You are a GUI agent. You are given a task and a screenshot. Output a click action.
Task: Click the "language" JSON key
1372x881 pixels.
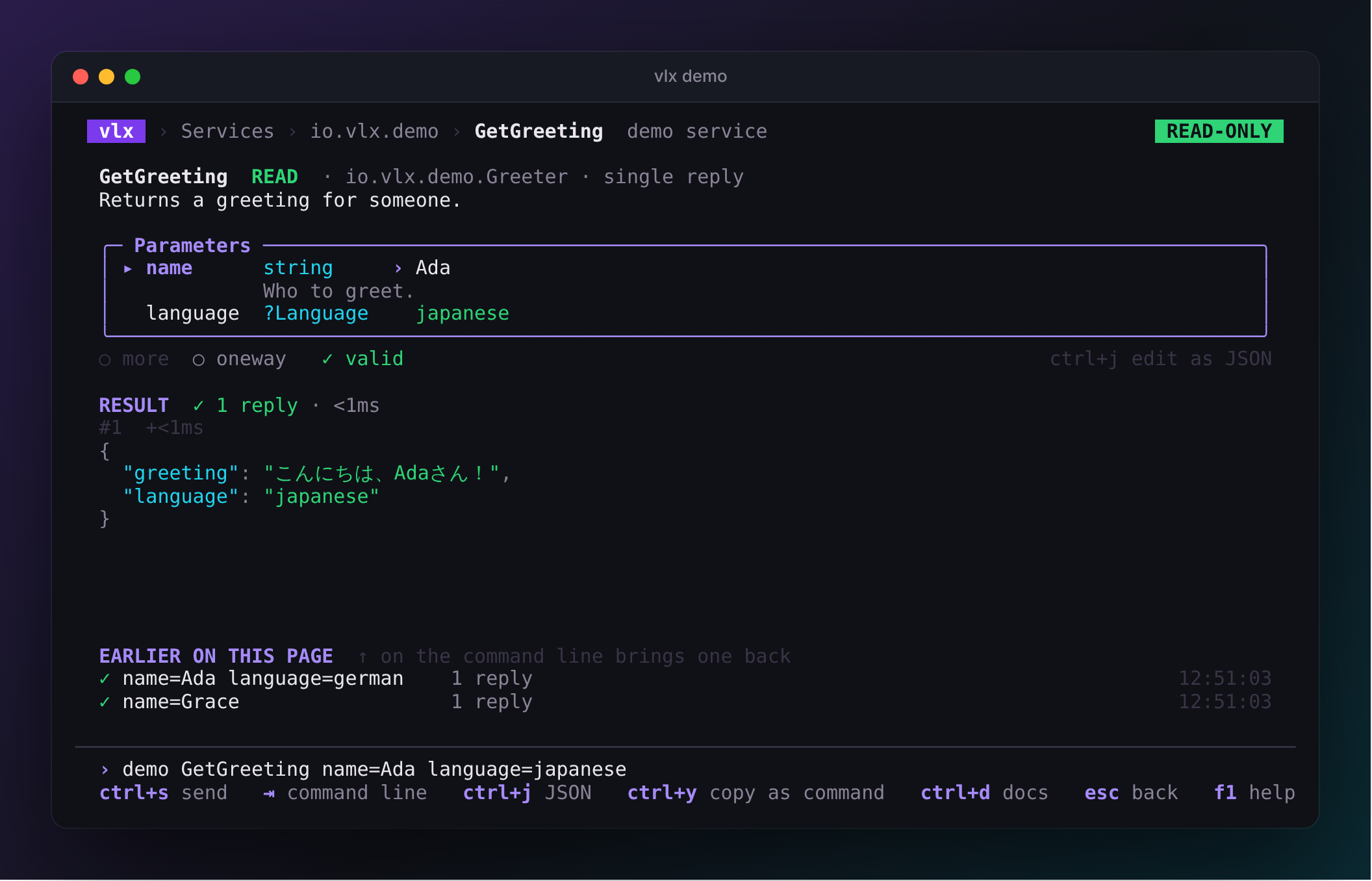pos(181,496)
